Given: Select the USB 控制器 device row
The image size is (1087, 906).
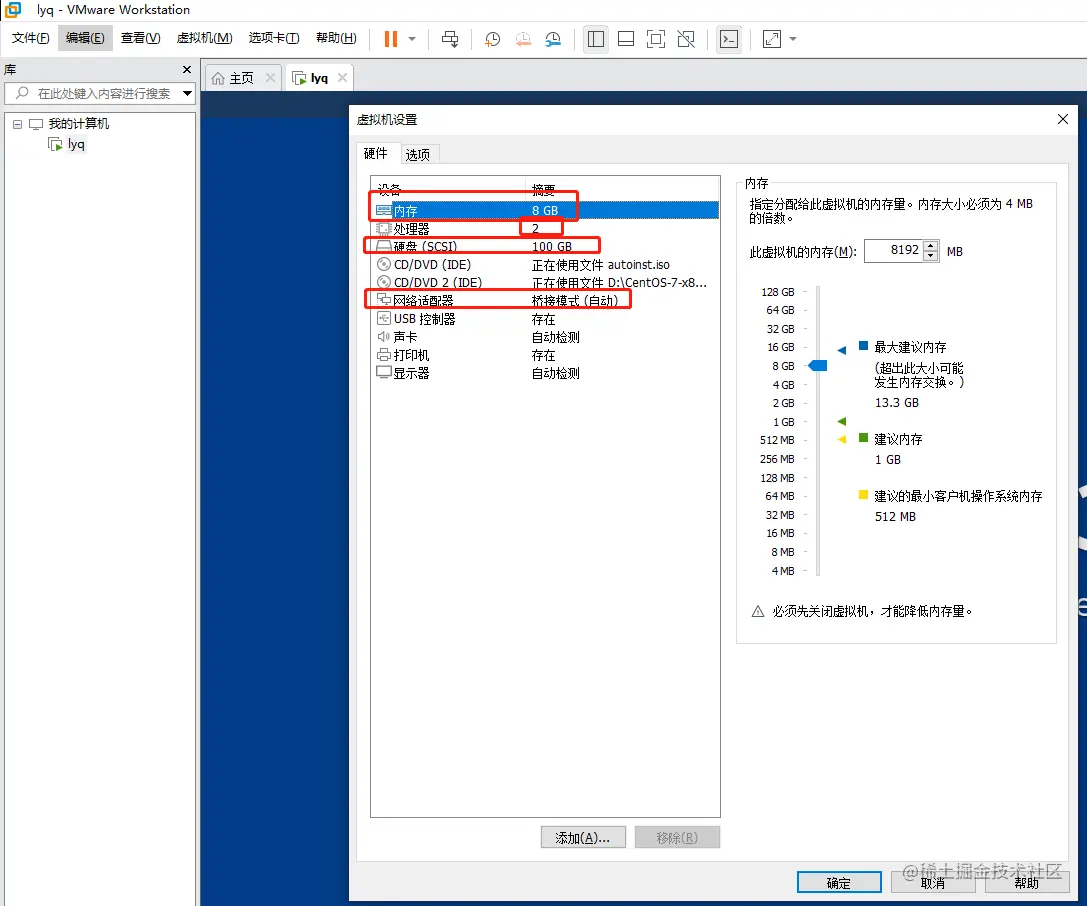Looking at the screenshot, I should [x=545, y=319].
